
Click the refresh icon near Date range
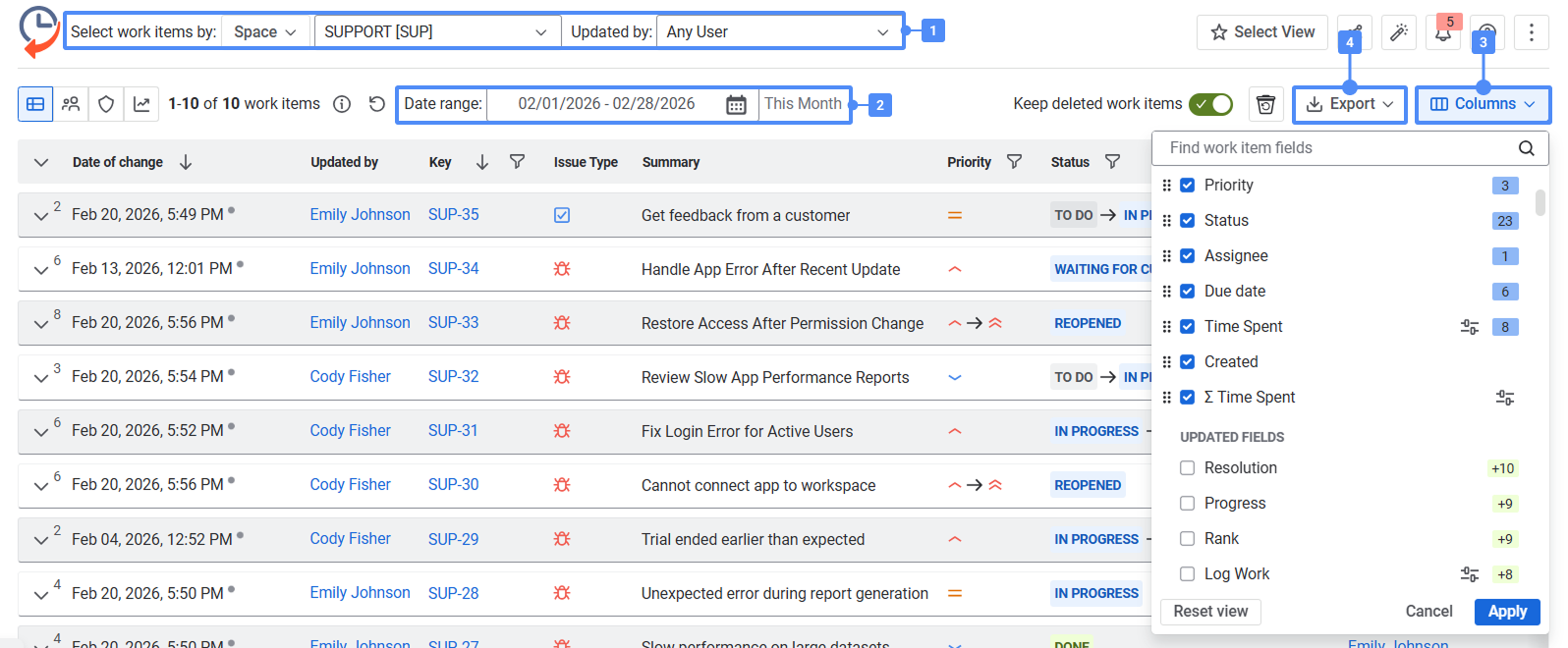(x=376, y=104)
